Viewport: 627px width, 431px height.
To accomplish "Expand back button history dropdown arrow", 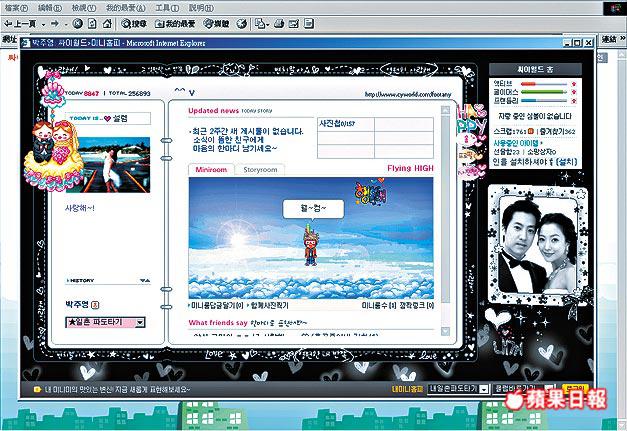I will click(x=43, y=24).
